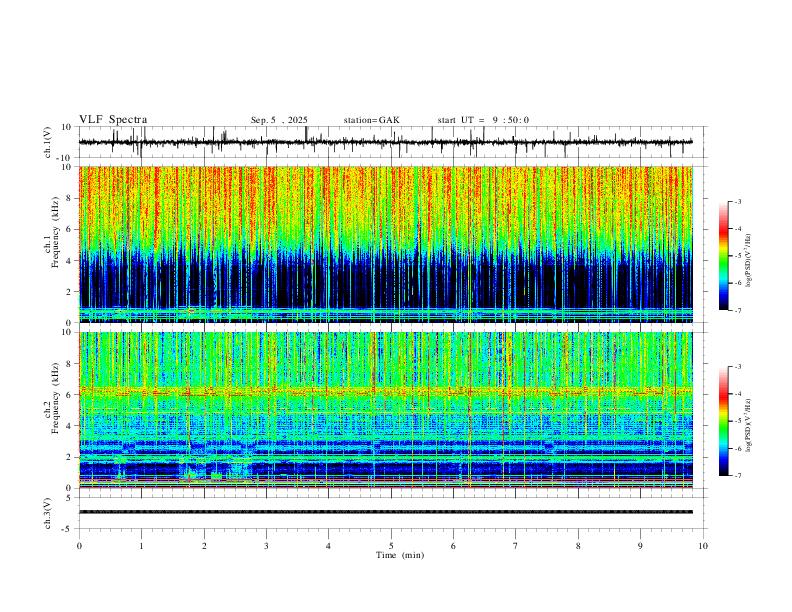Click inside the ch.2 spectrogram panel
This screenshot has height=612, width=792.
click(385, 410)
